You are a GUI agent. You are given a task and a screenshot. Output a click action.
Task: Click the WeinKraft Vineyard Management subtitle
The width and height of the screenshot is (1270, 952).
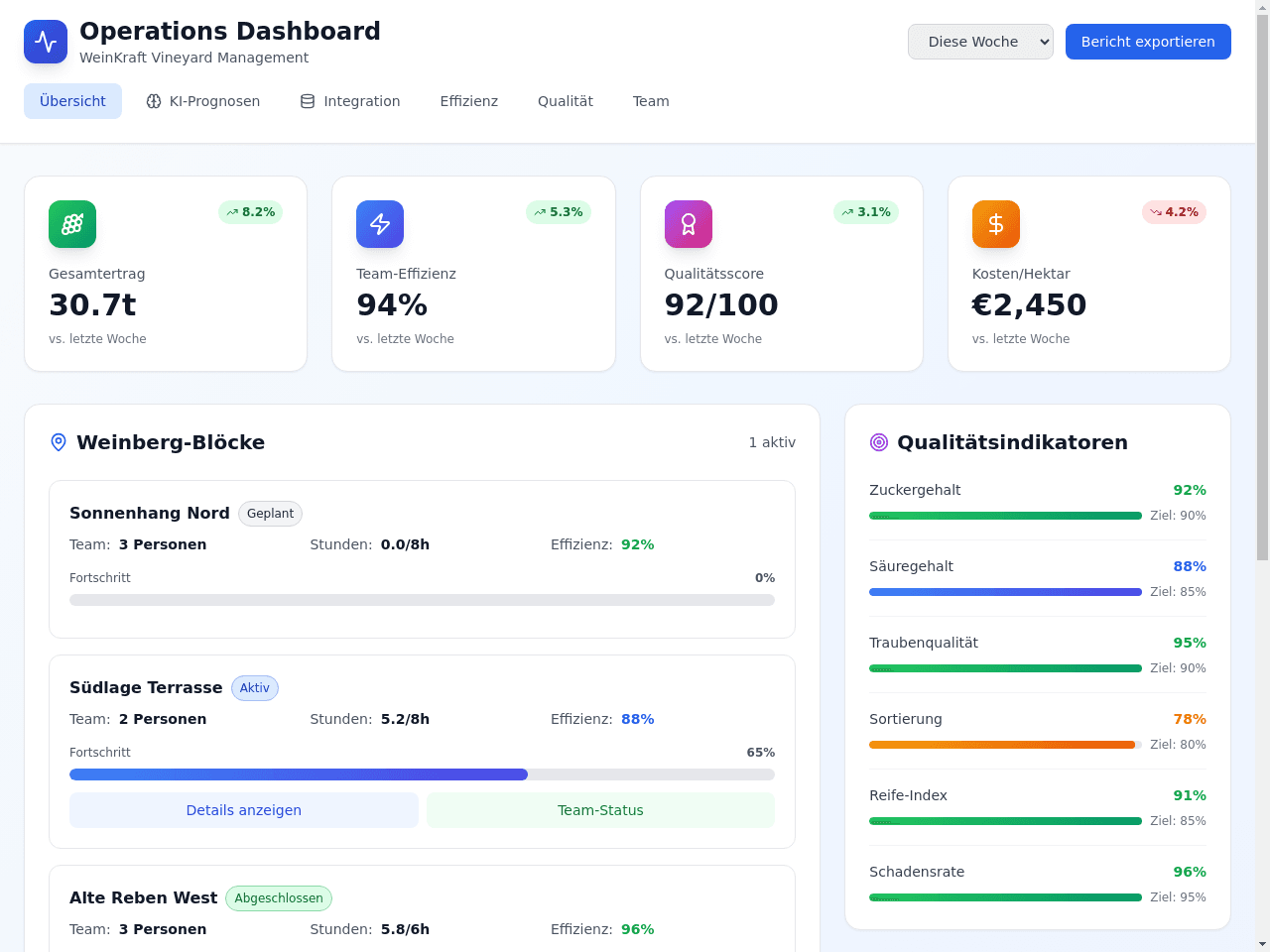pyautogui.click(x=193, y=58)
